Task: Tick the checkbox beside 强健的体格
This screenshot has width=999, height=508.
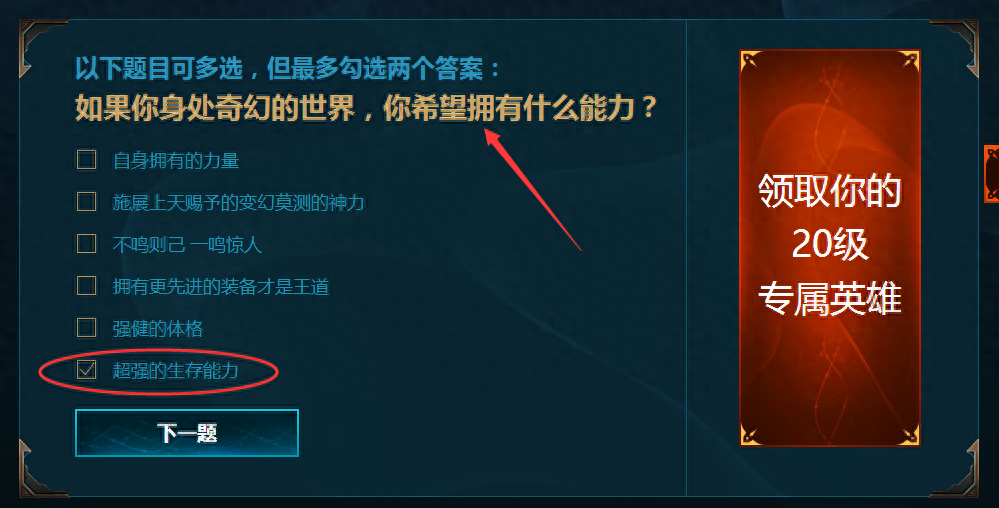Action: point(87,328)
